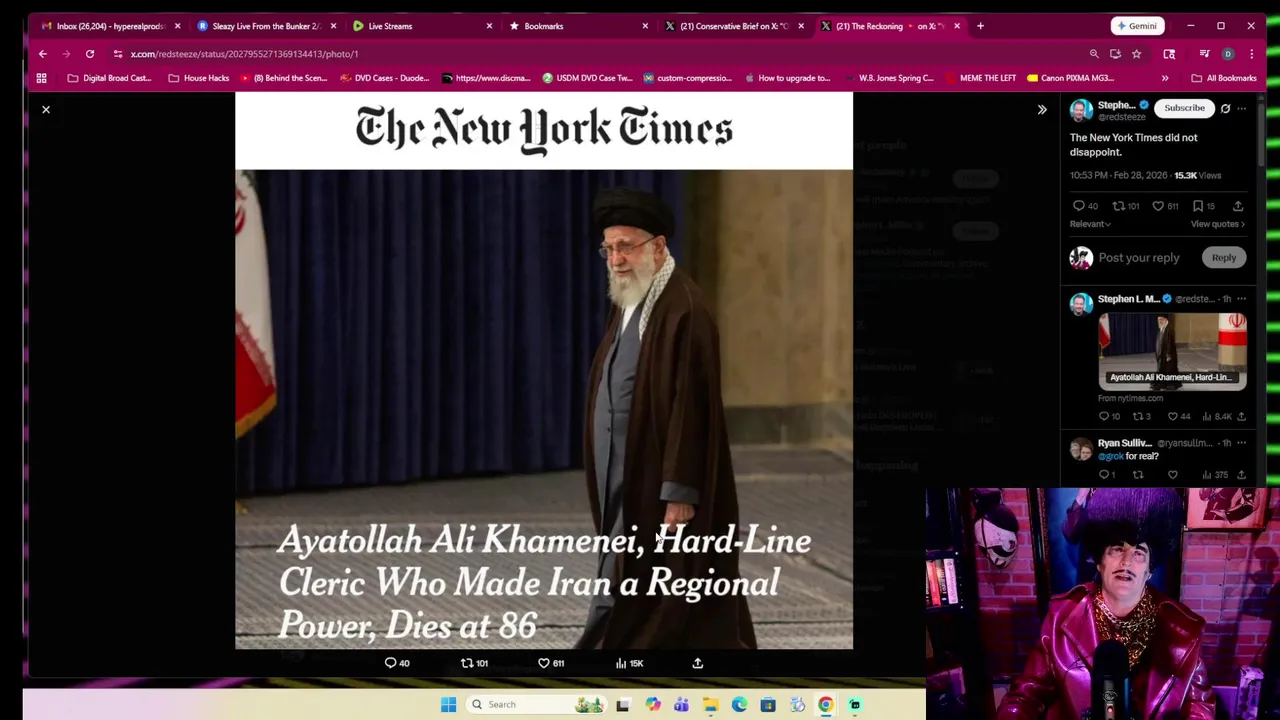The width and height of the screenshot is (1280, 720).
Task: Open more options on Ryan Sullivan's reply
Action: 1242,443
